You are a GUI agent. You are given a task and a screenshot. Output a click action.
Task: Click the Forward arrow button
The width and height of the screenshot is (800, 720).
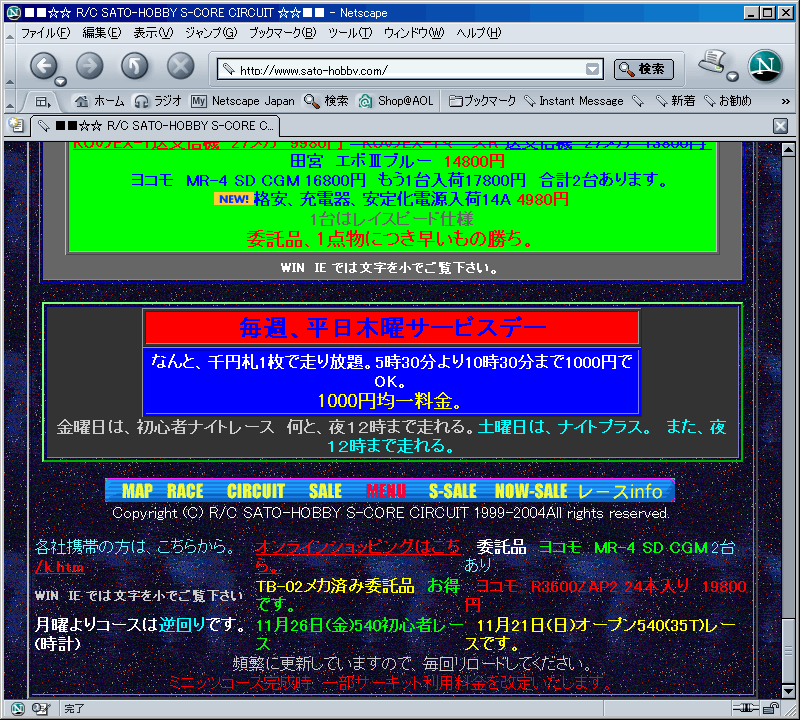point(89,66)
